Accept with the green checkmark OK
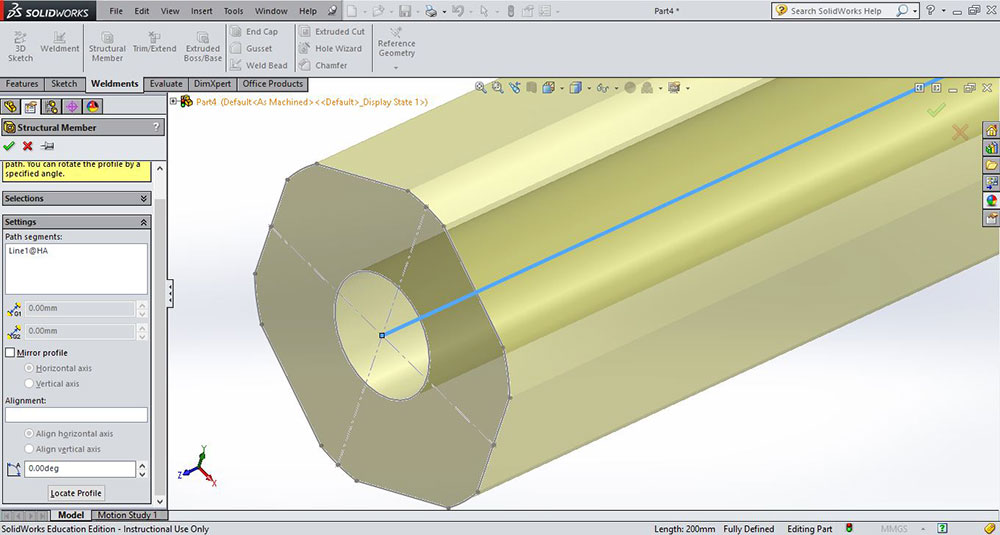Screen dimensions: 1000x535 click(x=10, y=146)
